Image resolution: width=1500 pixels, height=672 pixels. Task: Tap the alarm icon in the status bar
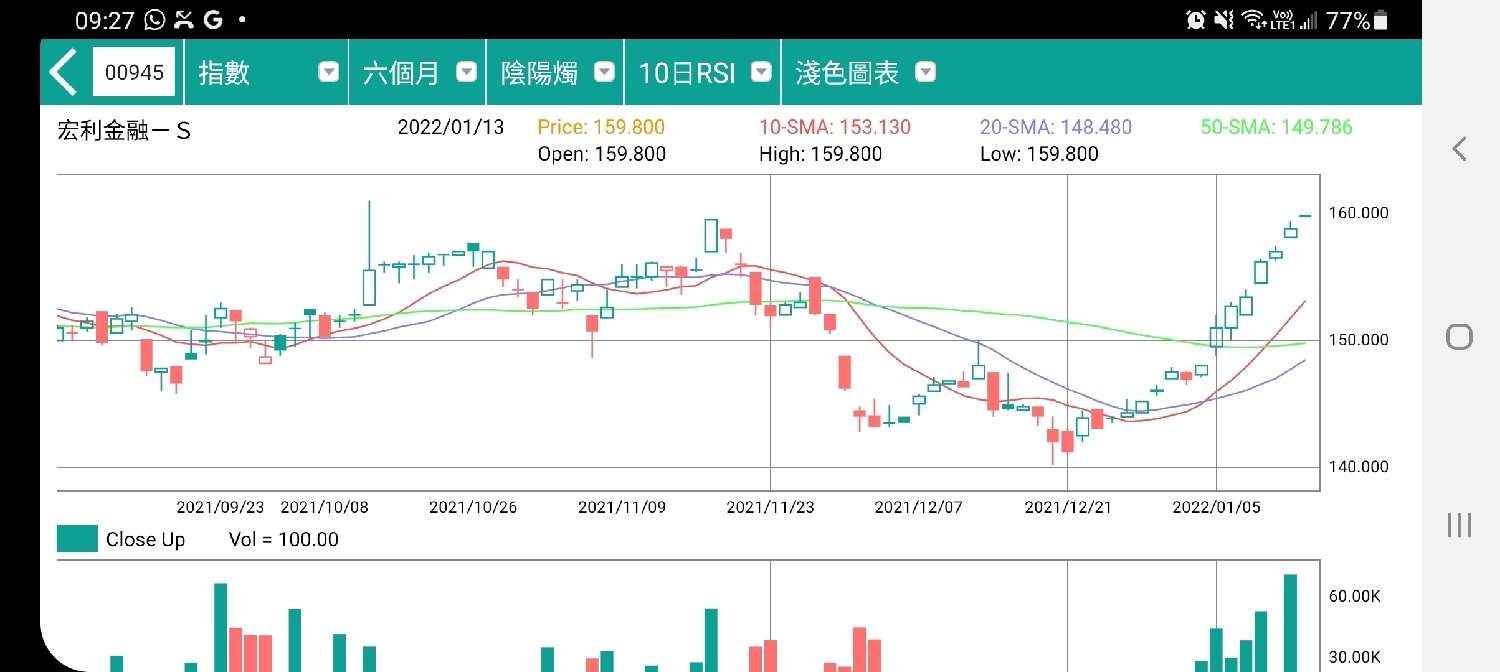point(1195,20)
